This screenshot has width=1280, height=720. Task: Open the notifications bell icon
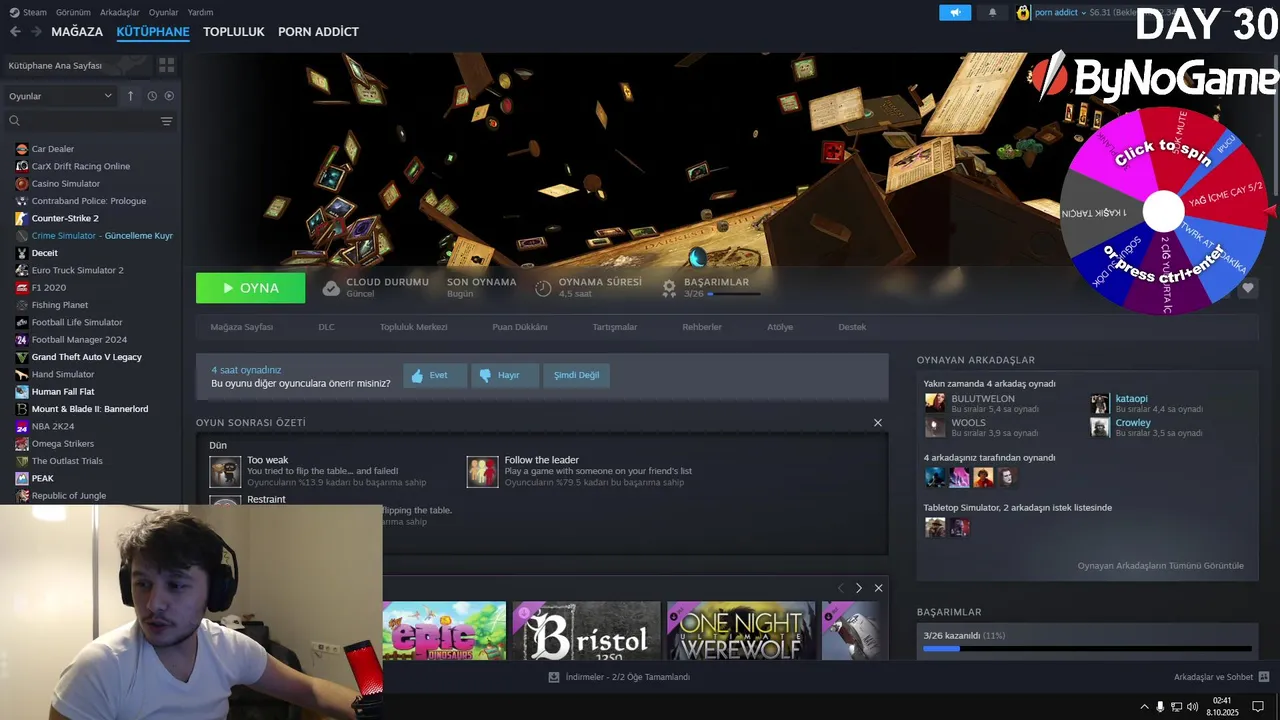click(x=992, y=12)
